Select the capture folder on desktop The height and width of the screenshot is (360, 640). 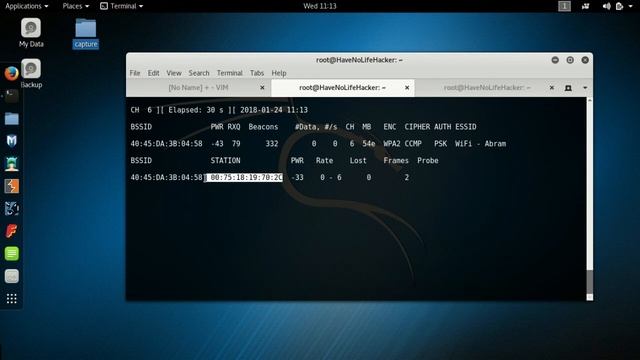click(x=86, y=33)
